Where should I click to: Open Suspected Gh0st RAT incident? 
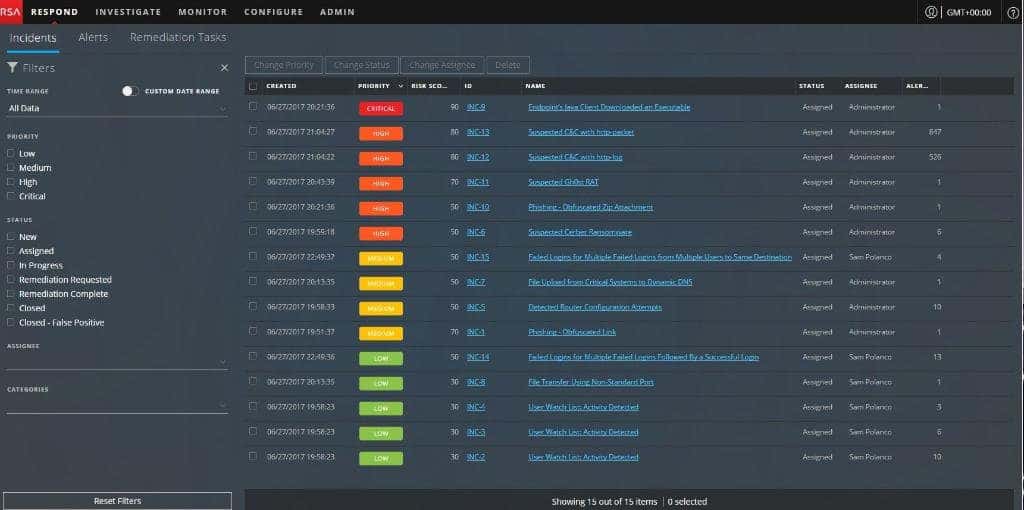point(563,182)
